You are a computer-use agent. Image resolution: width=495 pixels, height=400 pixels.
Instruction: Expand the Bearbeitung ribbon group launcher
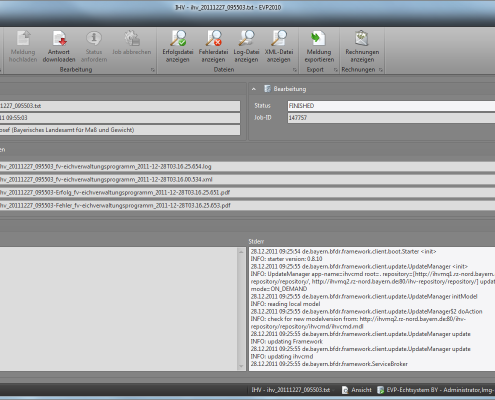coord(153,70)
